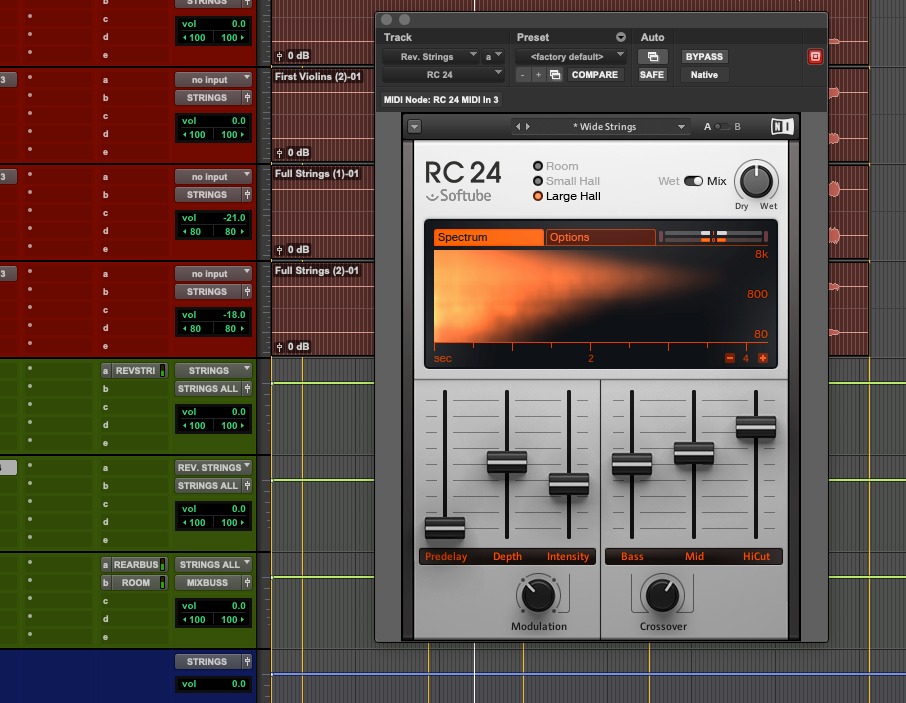Switch to the Spectrum tab
The image size is (906, 703).
click(488, 237)
